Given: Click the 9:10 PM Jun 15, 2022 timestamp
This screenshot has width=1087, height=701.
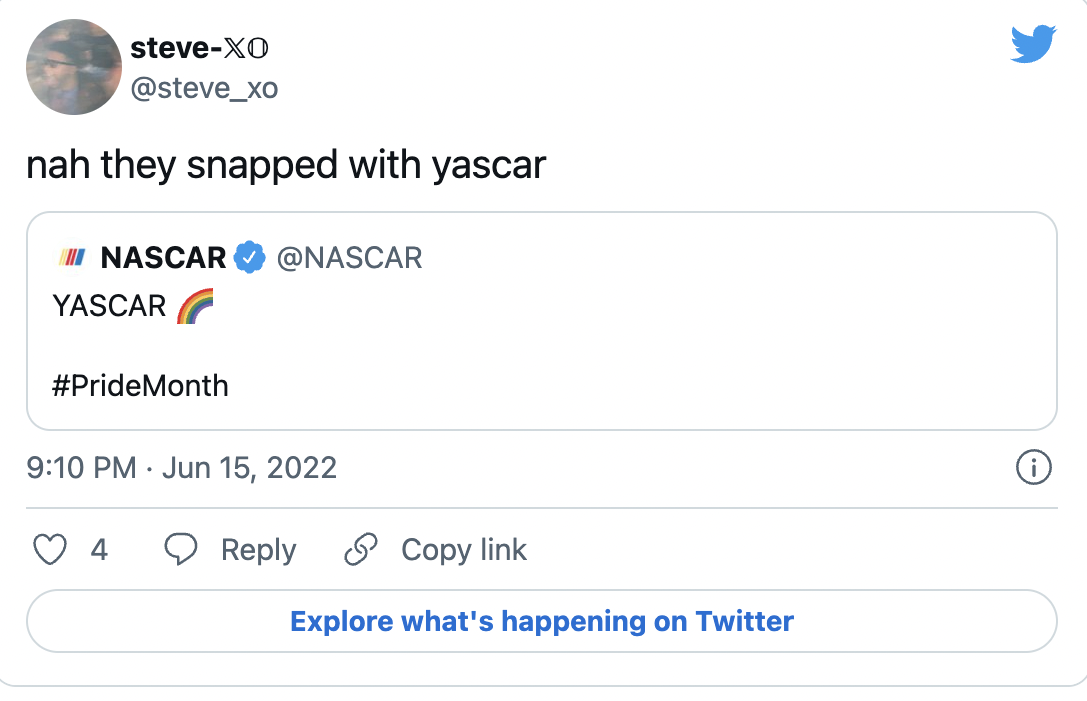Looking at the screenshot, I should (x=182, y=468).
